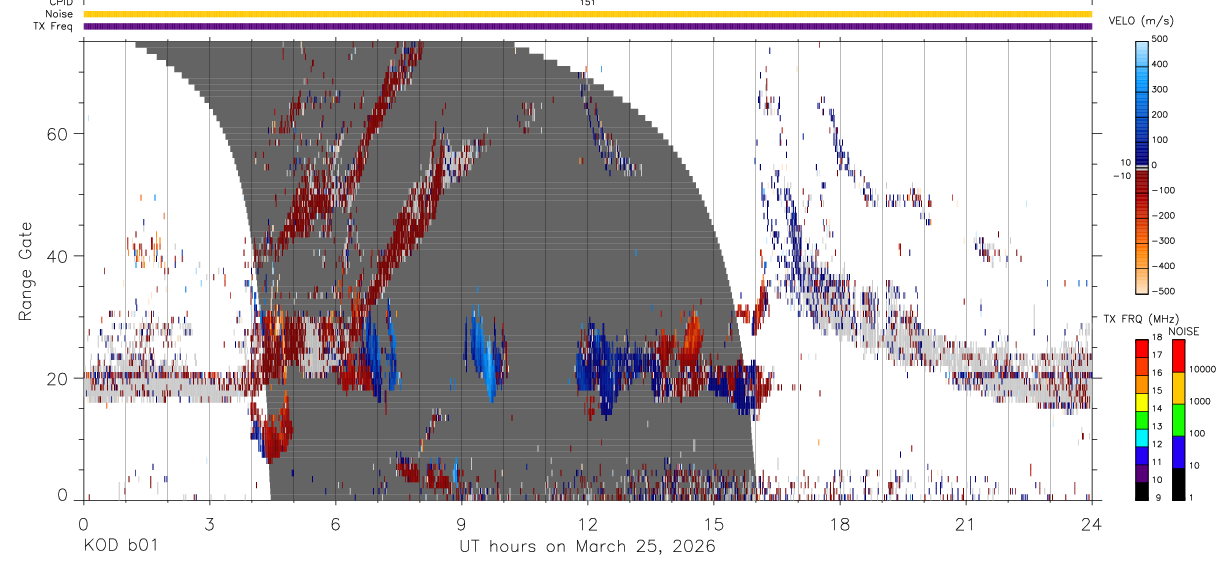1228x567 pixels.
Task: Click the 21 tick on the UT hours axis
Action: [966, 524]
